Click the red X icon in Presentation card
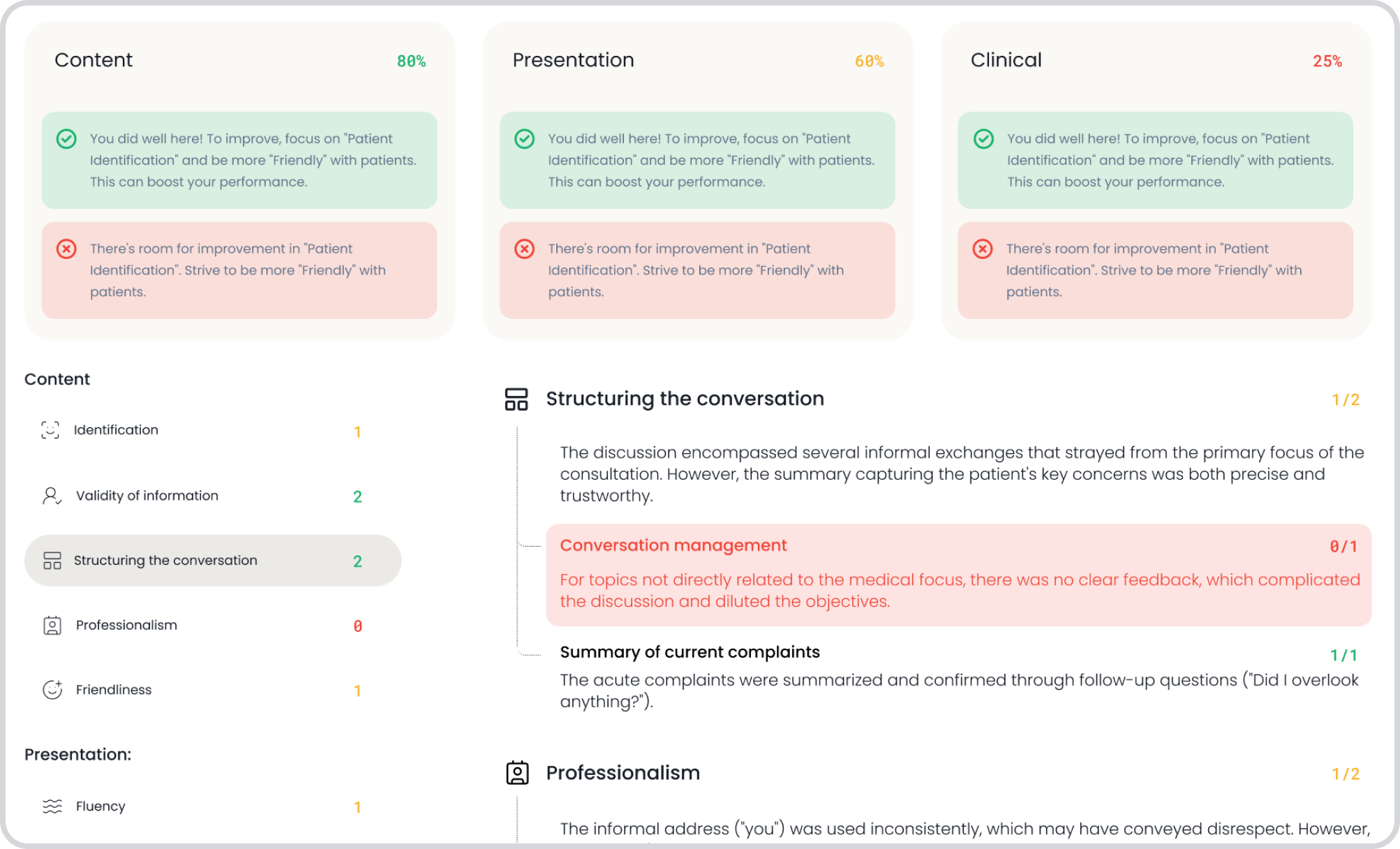Viewport: 1400px width, 849px height. (x=524, y=249)
